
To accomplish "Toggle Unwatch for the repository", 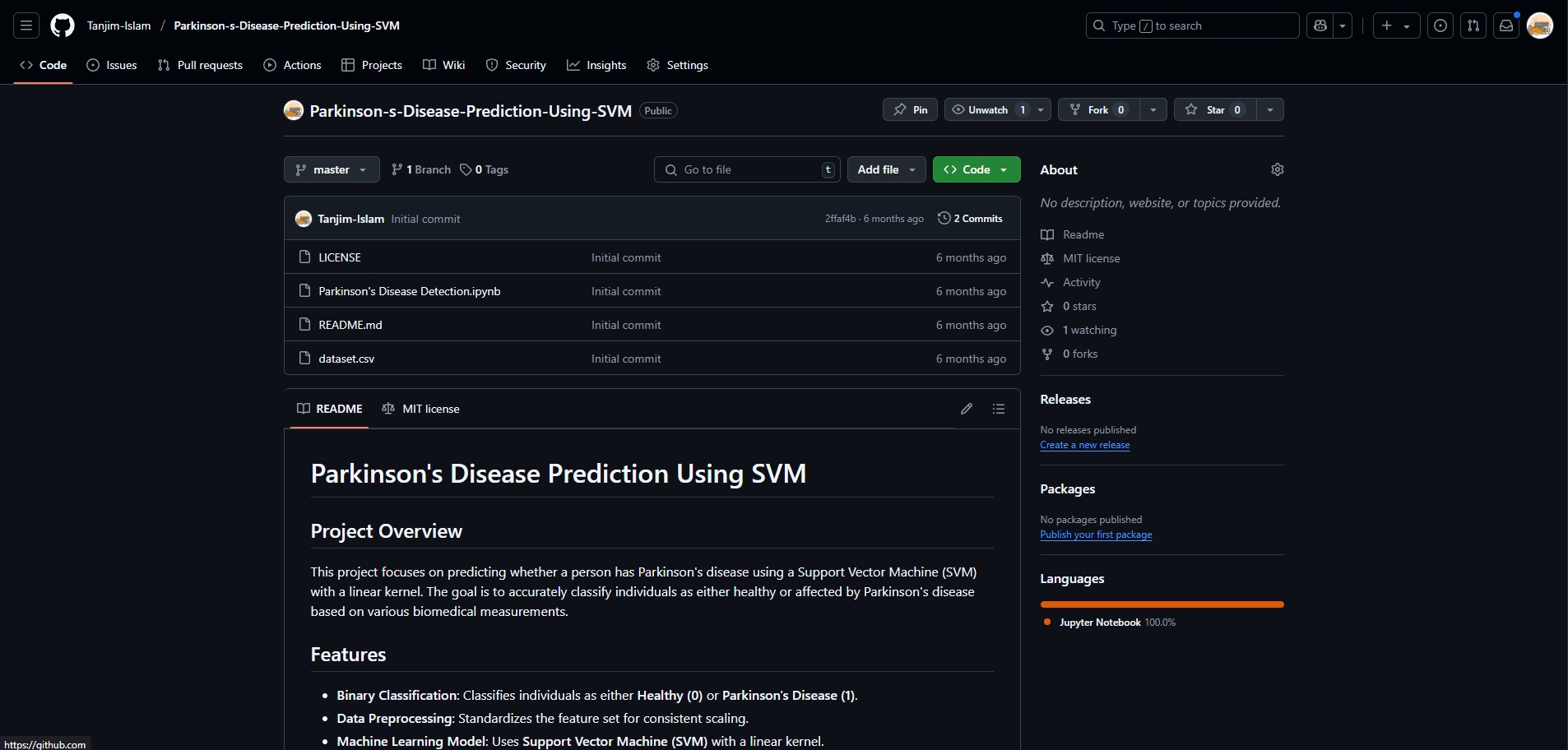I will [987, 109].
